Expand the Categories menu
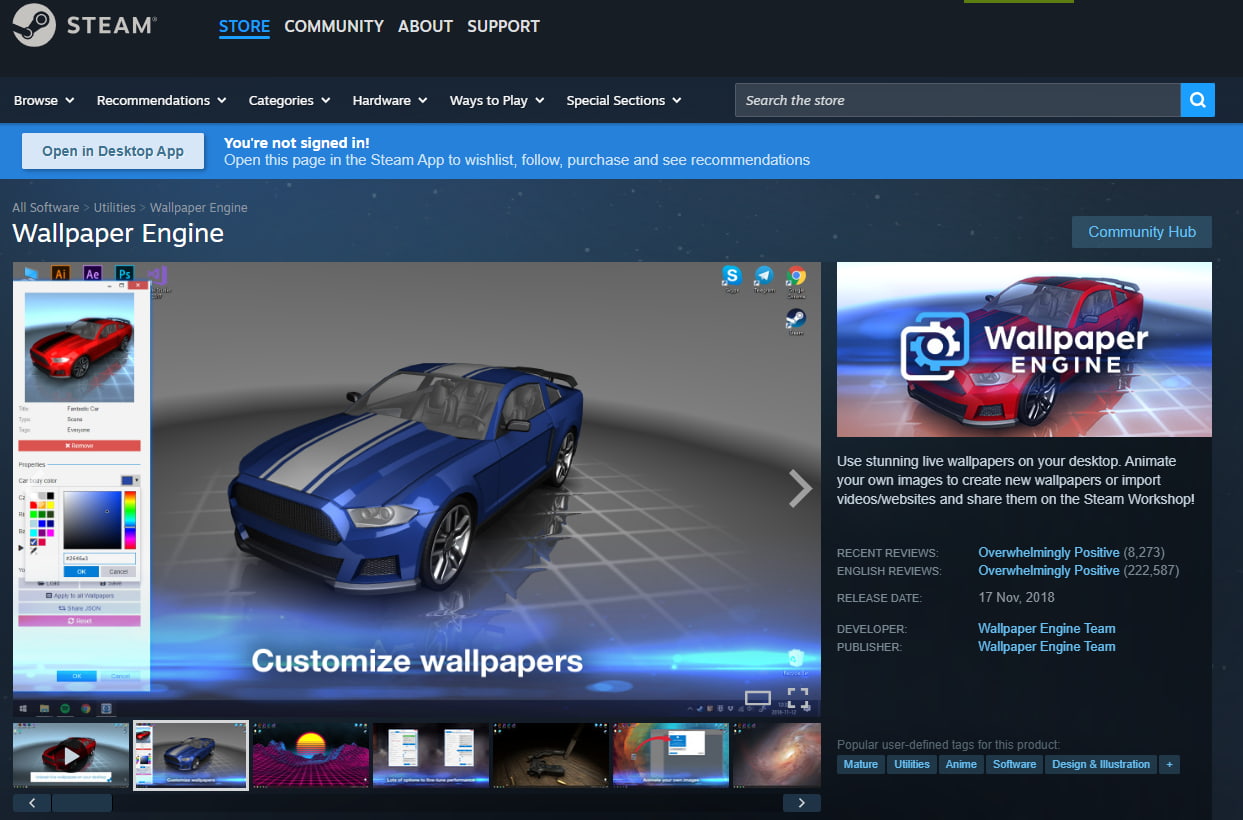The height and width of the screenshot is (820, 1243). [x=289, y=100]
